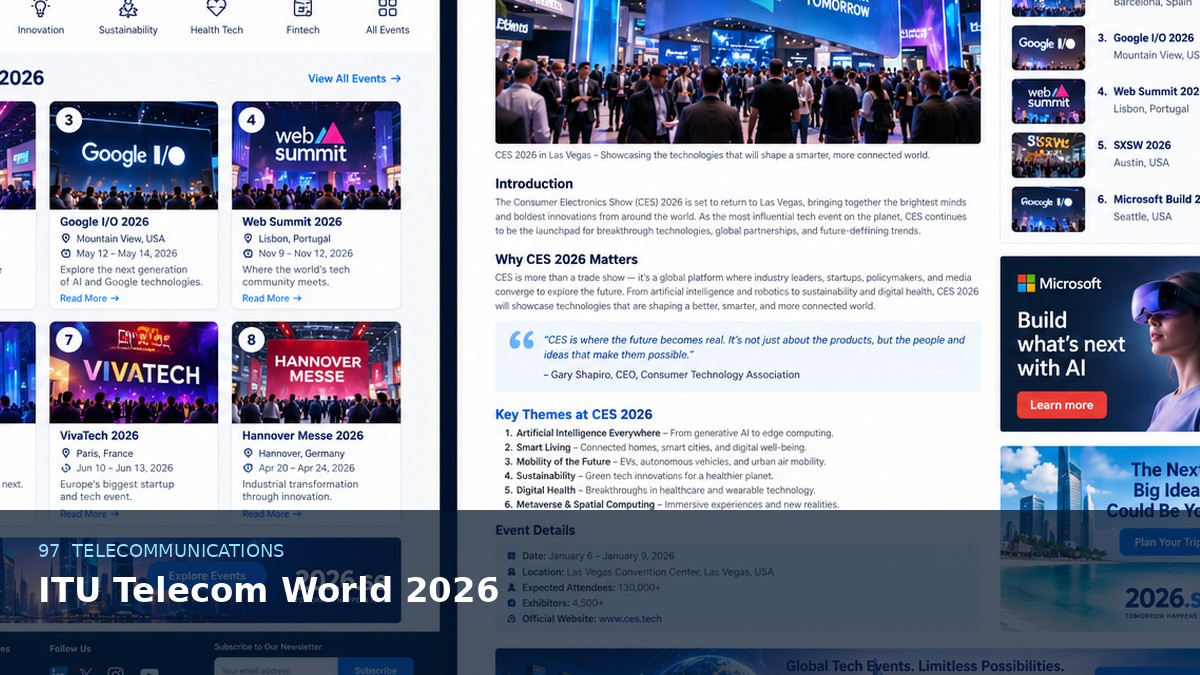Click the Microsoft 'Build what's next with AI' ad
Image resolution: width=1200 pixels, height=675 pixels.
1100,344
